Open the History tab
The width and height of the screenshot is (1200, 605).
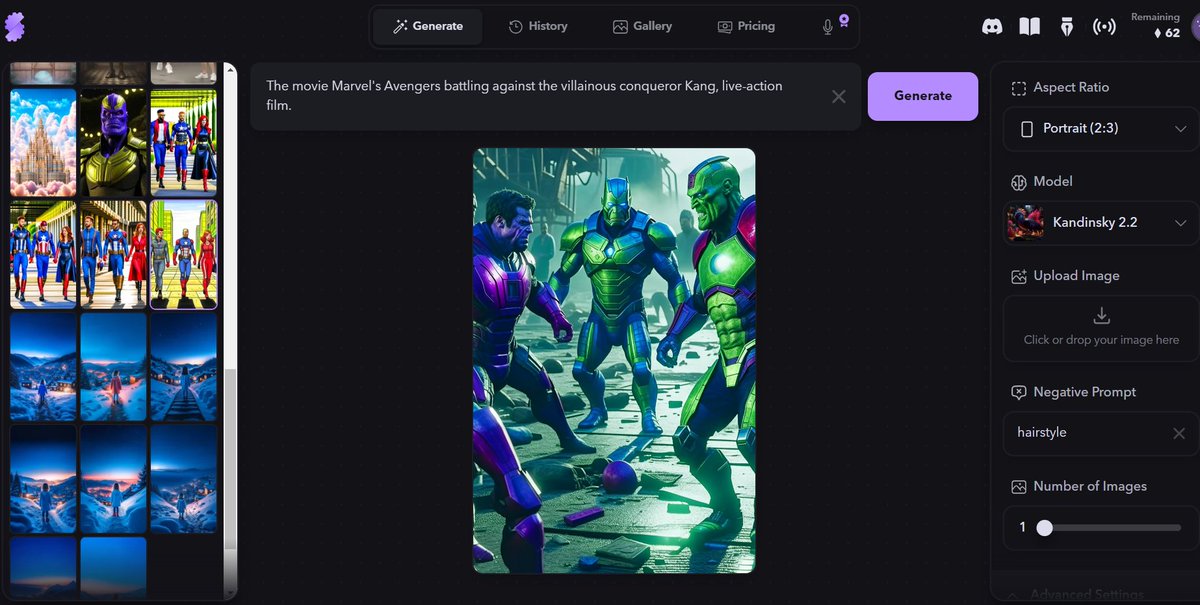(537, 26)
